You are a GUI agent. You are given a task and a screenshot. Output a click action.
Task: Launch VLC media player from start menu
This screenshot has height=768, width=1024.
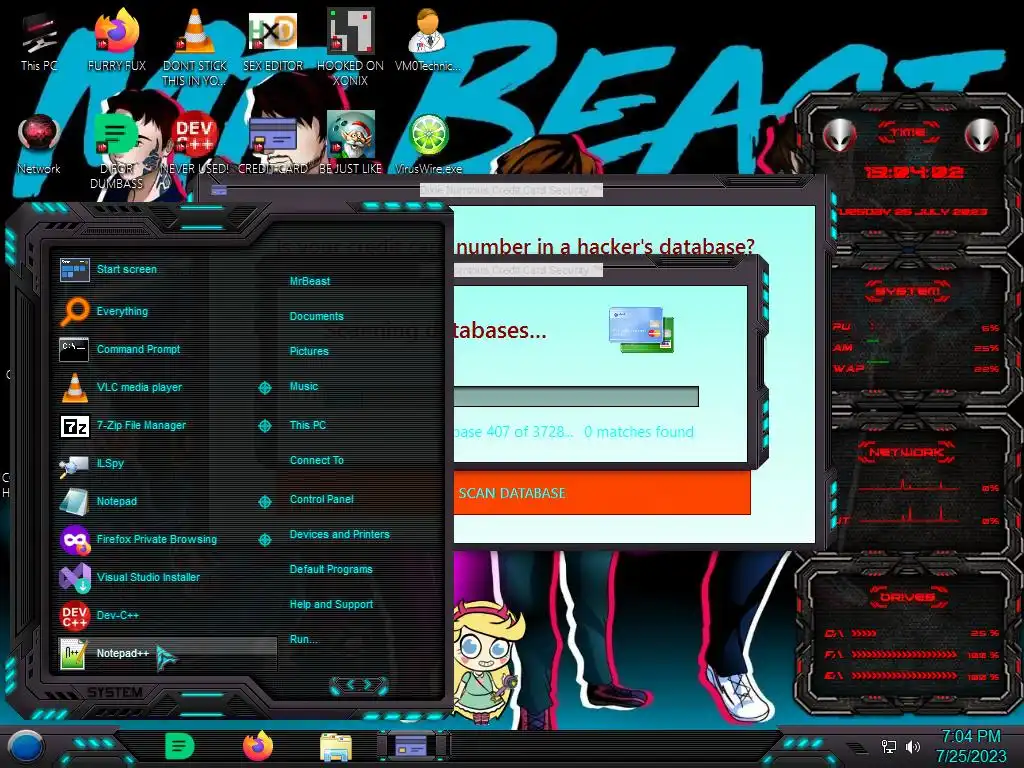click(157, 387)
